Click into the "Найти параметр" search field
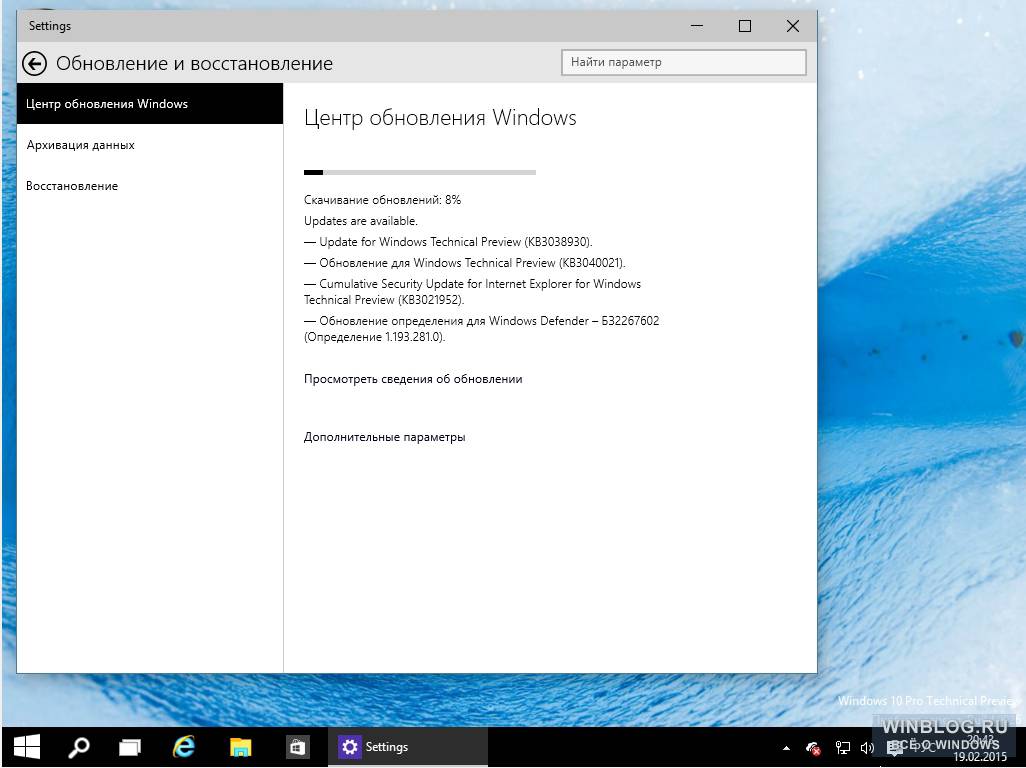1026x768 pixels. (683, 63)
